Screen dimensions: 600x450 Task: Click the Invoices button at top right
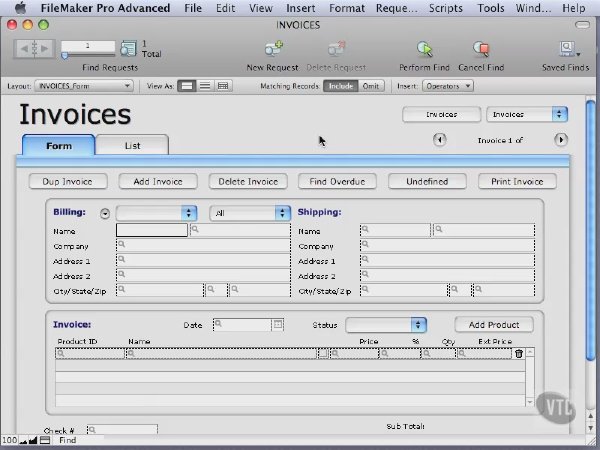(442, 114)
